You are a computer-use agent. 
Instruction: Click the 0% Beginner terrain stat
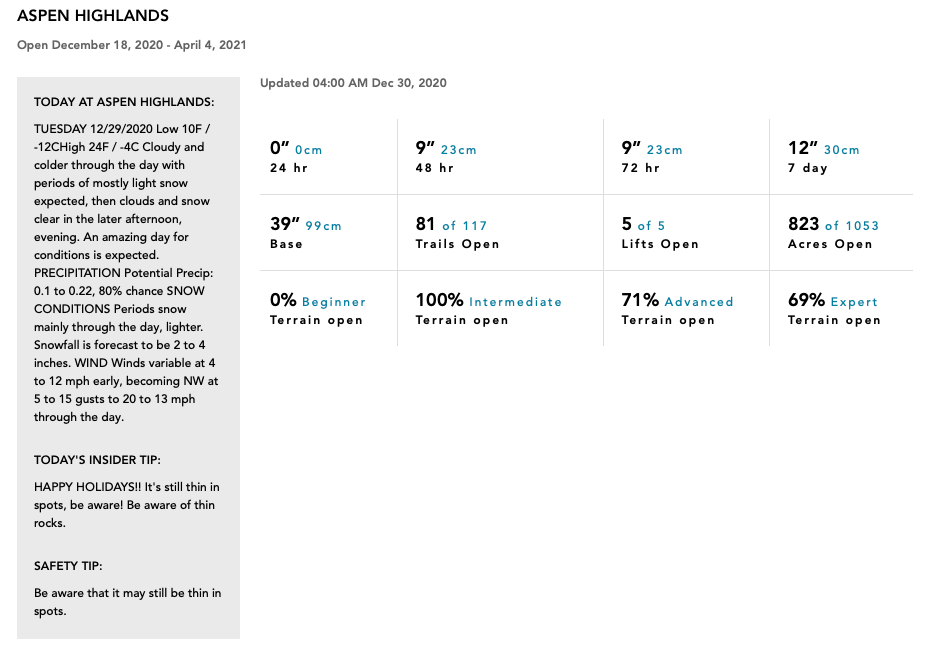[318, 309]
